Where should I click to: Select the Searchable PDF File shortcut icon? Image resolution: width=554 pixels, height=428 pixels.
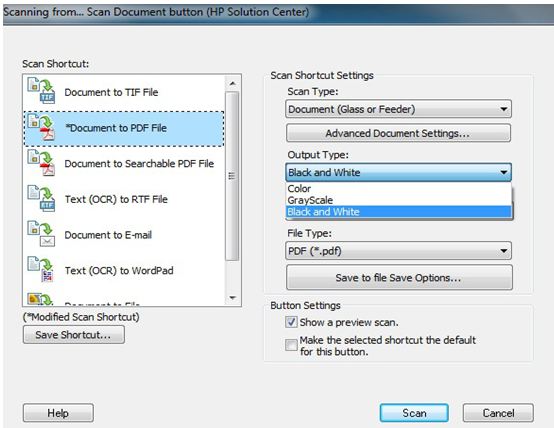[41, 163]
